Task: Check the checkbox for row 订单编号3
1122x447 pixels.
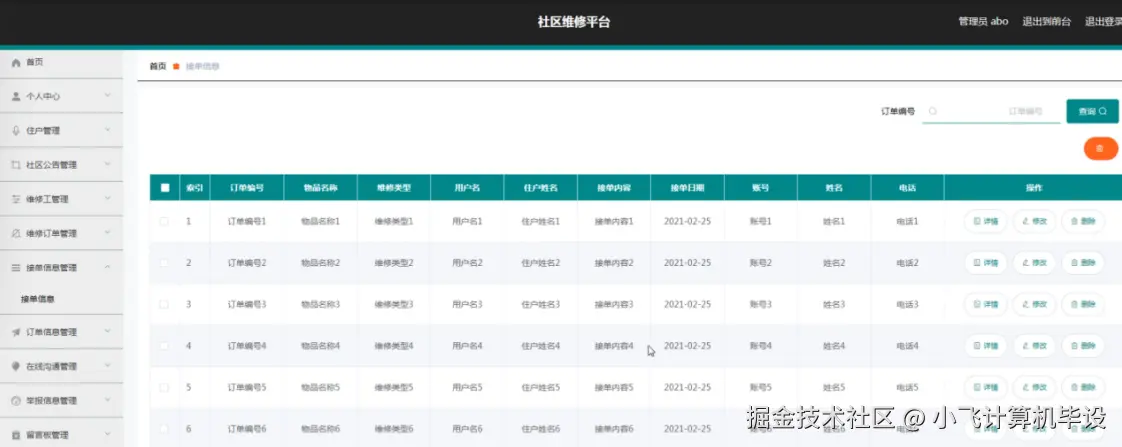Action: (x=164, y=305)
